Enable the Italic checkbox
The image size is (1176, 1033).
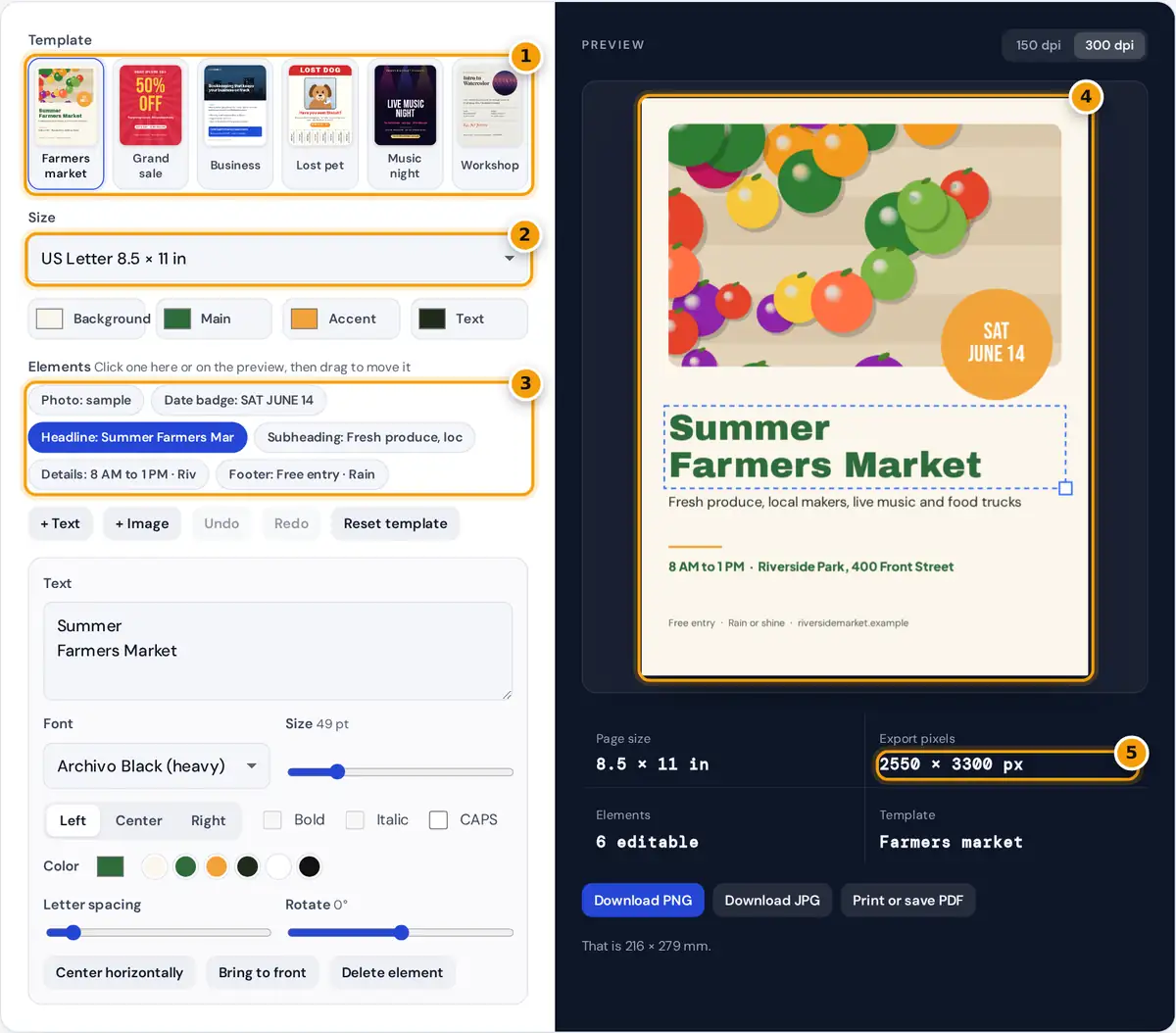tap(355, 820)
